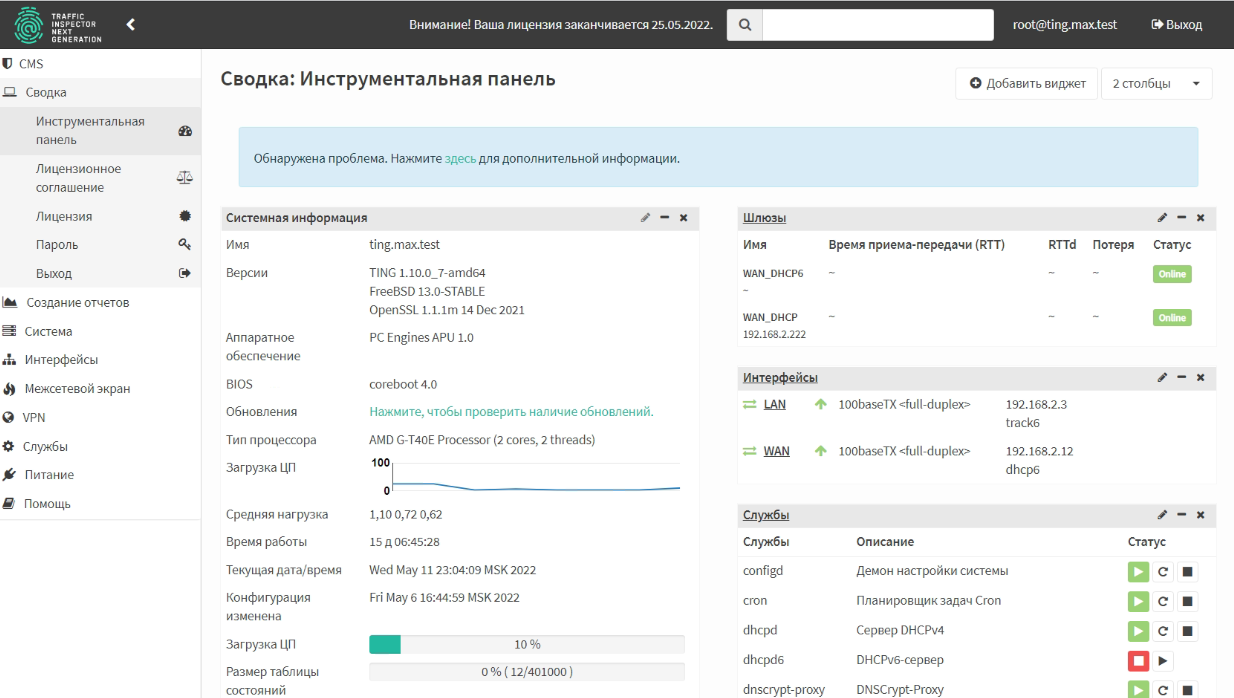Open the Пароль sidebar item
This screenshot has height=698, width=1234.
point(100,245)
